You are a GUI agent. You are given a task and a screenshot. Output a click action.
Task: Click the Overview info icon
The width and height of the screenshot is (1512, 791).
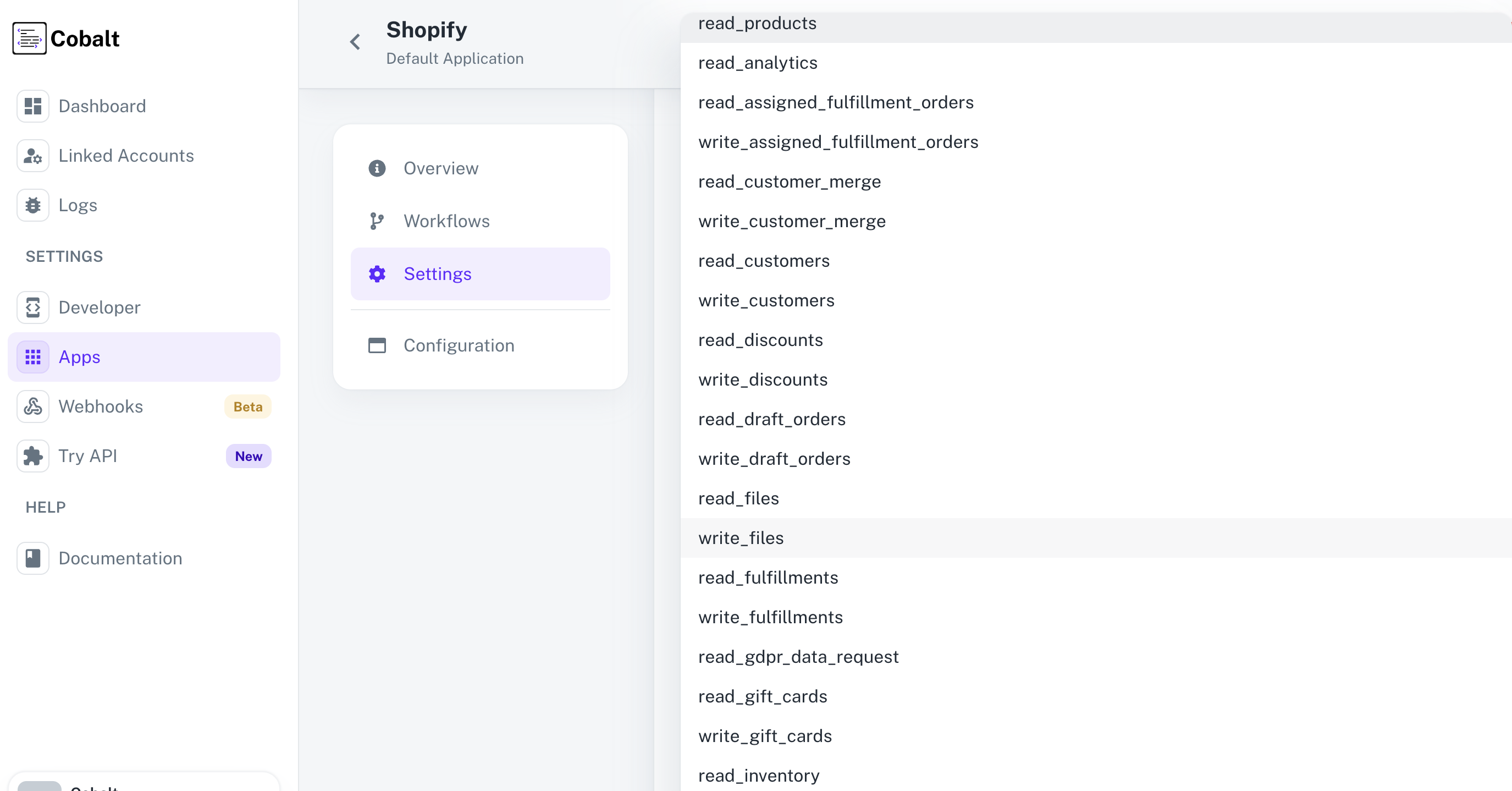(376, 168)
